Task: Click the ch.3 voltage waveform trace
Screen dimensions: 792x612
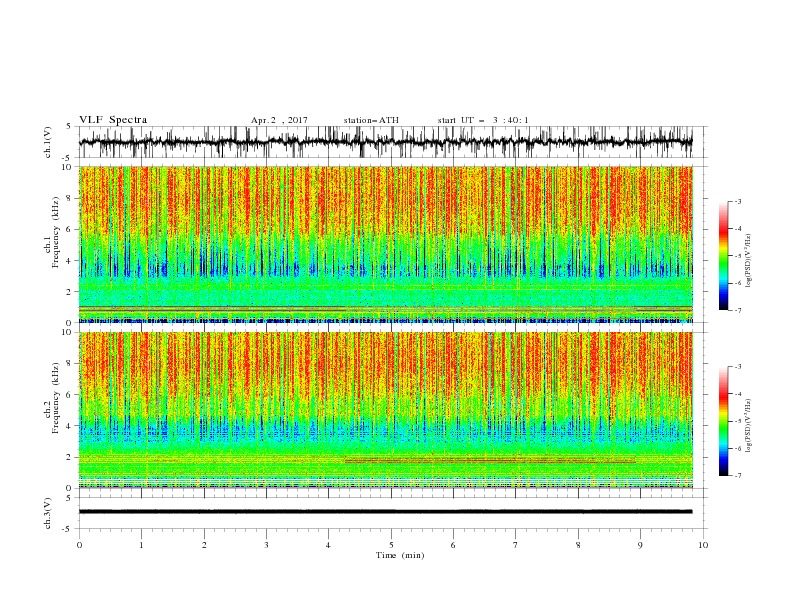Action: [385, 512]
